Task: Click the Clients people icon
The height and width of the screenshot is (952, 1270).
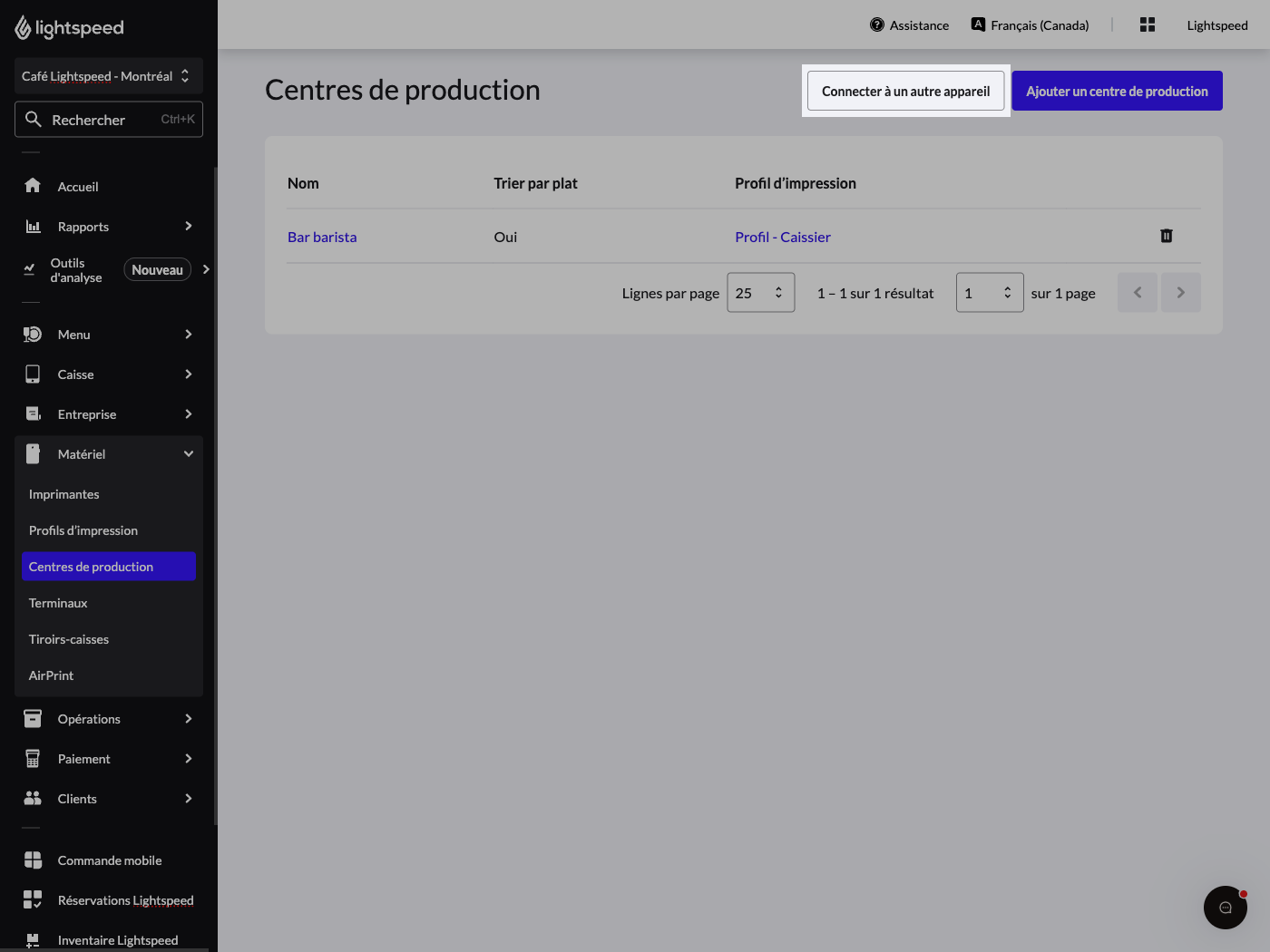Action: [x=33, y=799]
